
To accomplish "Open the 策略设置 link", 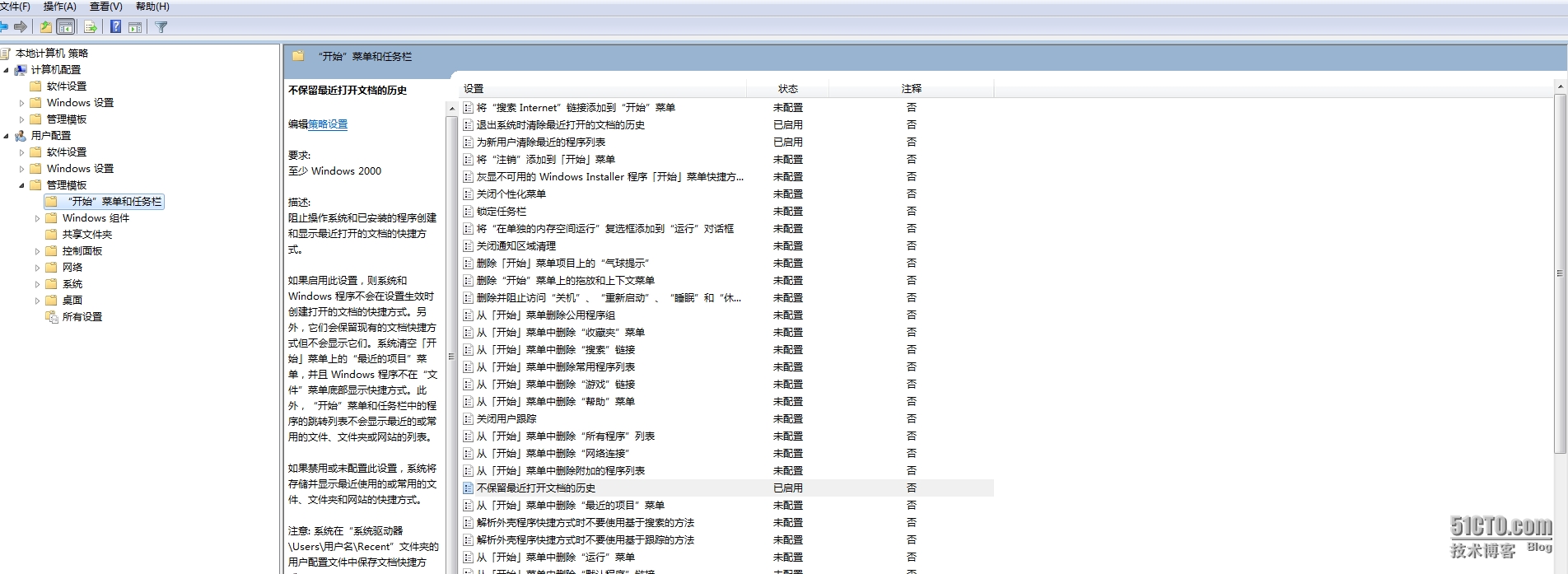I will (328, 124).
